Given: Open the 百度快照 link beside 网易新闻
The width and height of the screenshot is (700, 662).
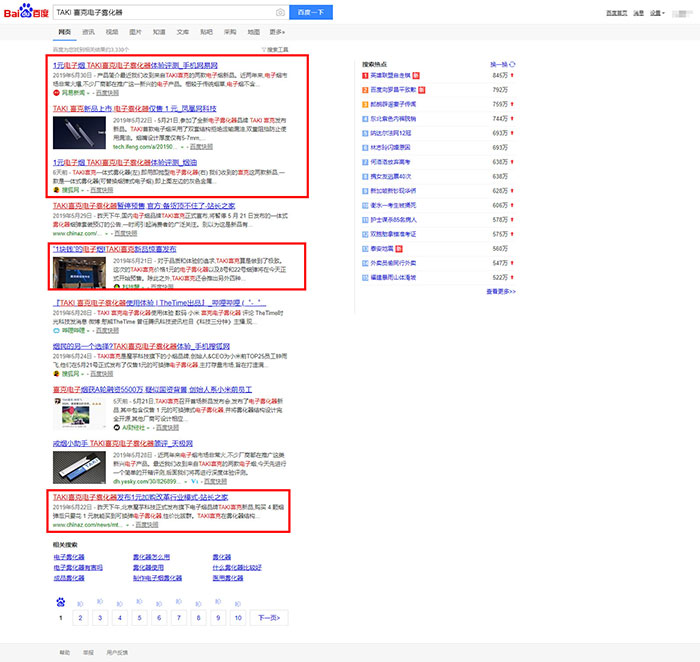Looking at the screenshot, I should [108, 93].
